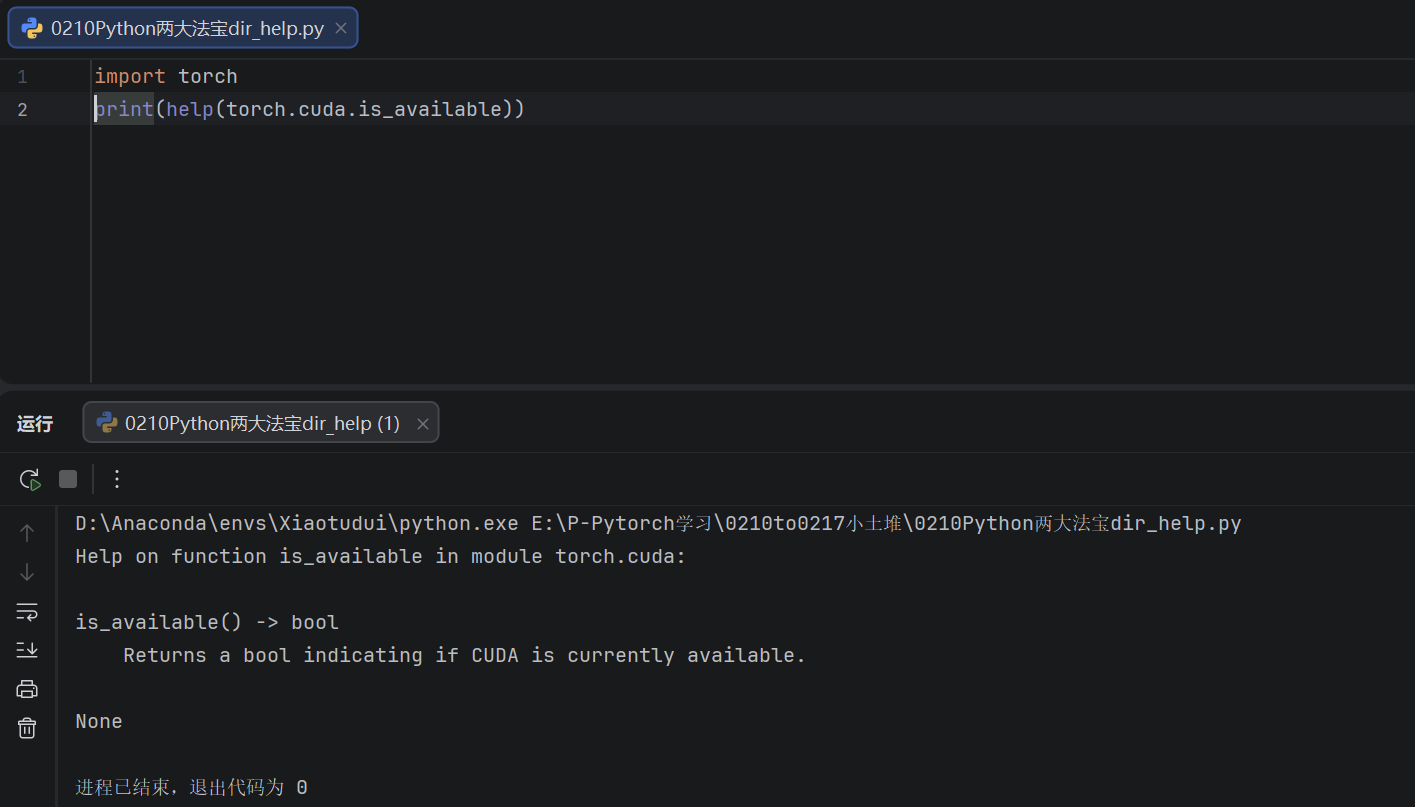Clear all console output with trash icon
1415x807 pixels.
pos(27,728)
